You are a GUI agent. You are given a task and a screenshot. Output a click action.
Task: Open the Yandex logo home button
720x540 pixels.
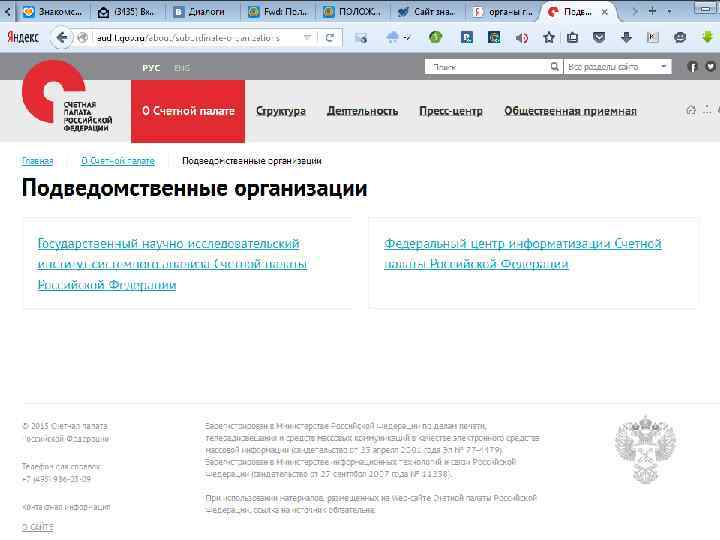coord(23,38)
